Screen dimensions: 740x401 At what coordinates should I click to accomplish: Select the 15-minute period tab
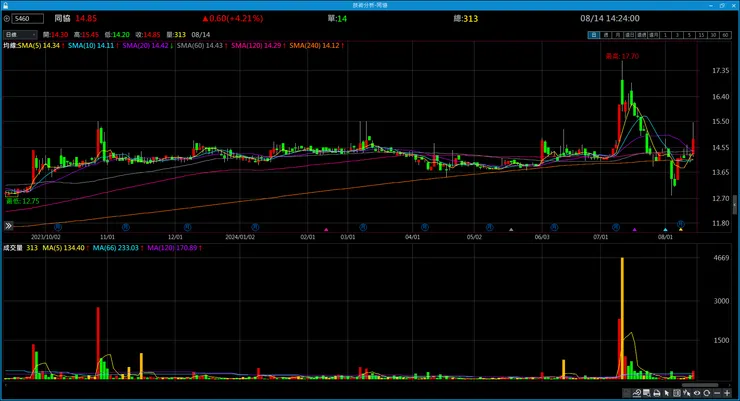point(701,35)
